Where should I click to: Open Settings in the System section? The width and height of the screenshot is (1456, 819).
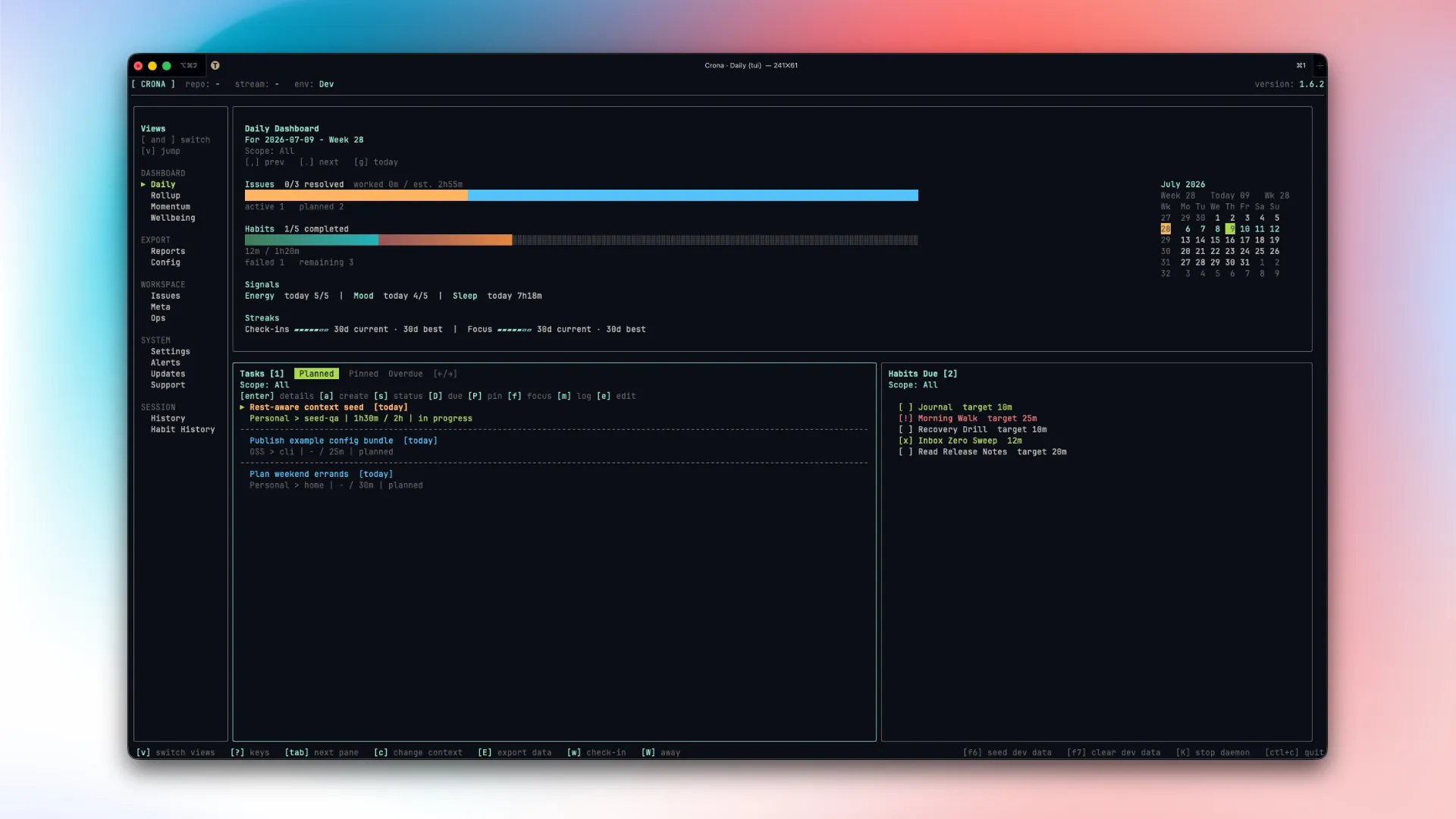pyautogui.click(x=171, y=352)
